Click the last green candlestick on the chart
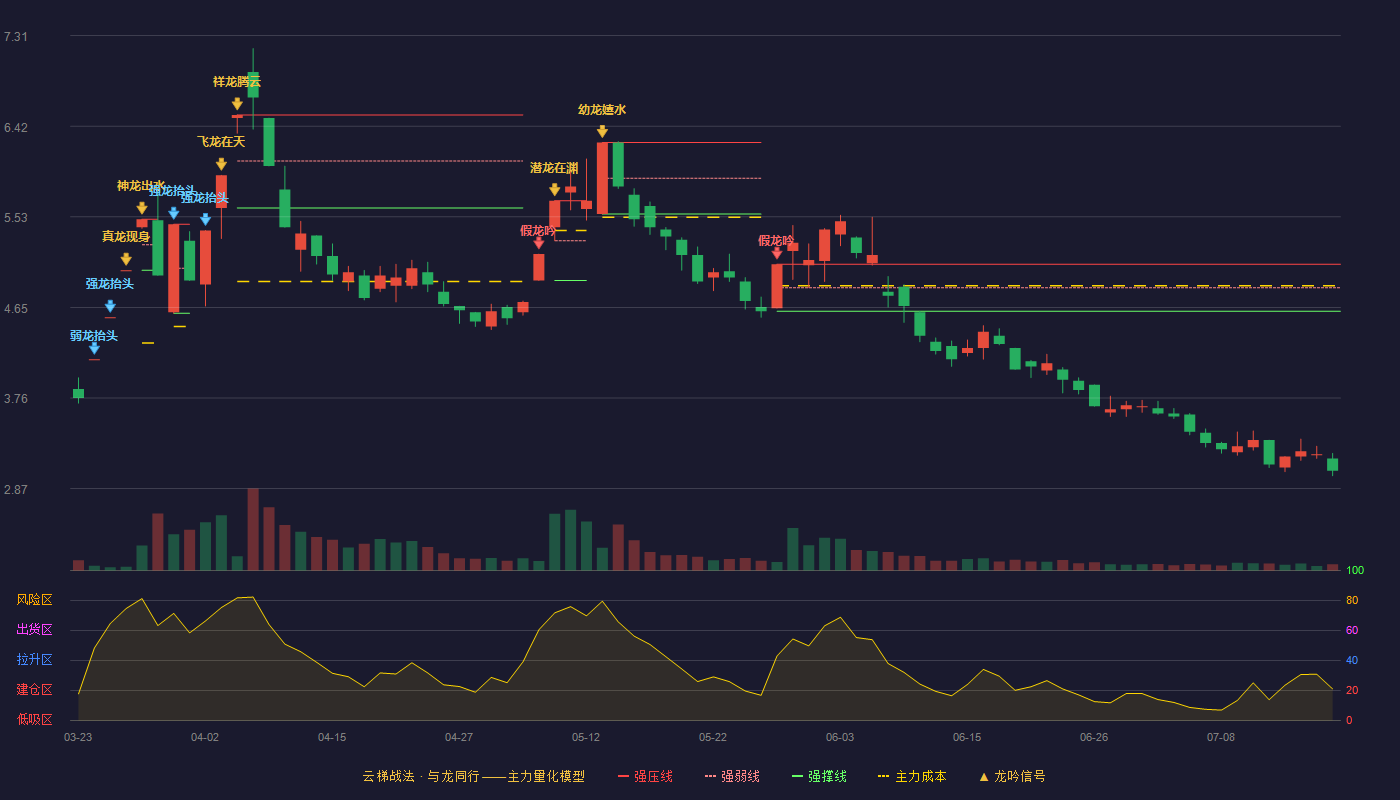Screen dimensions: 1400x800 1332,464
